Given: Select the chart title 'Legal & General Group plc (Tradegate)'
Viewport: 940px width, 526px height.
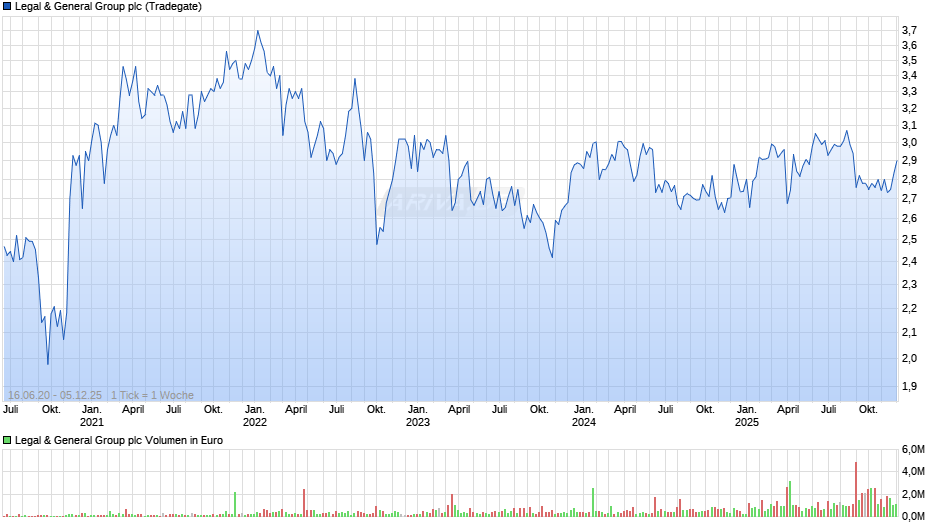Looking at the screenshot, I should tap(108, 7).
